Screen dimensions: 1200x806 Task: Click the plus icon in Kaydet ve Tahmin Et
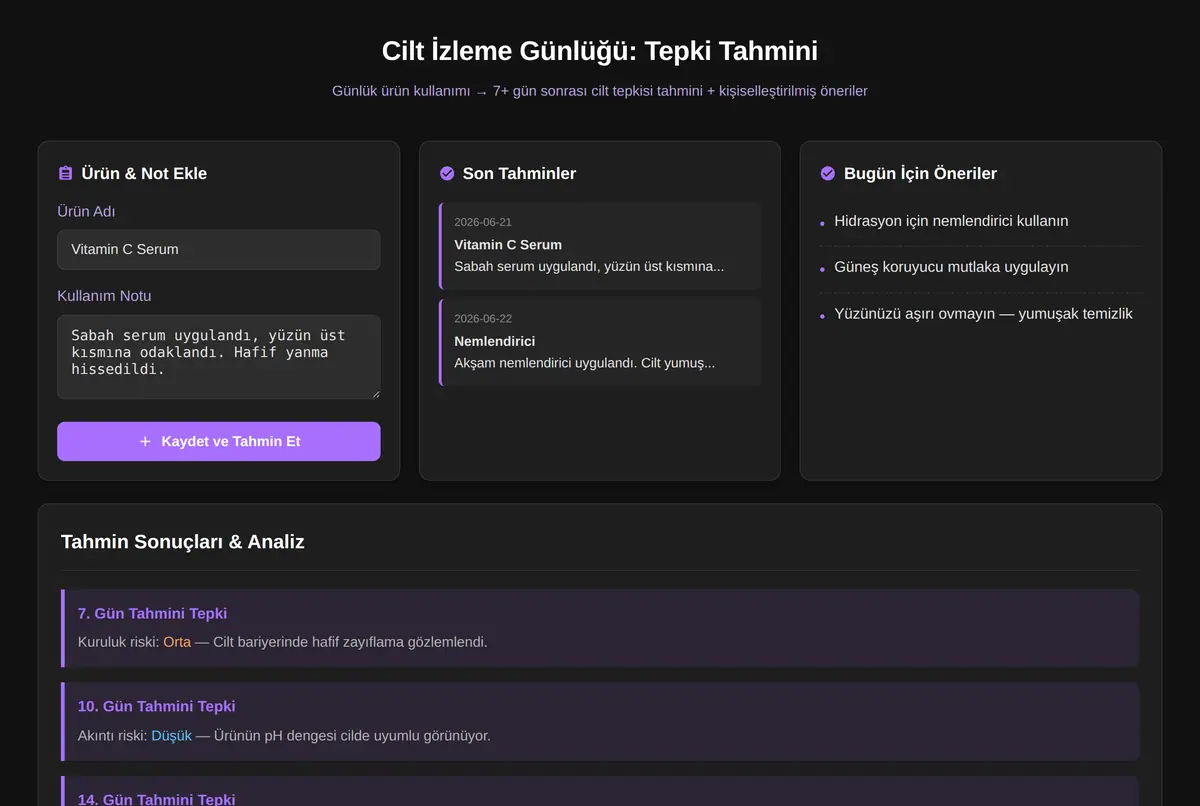[x=145, y=441]
